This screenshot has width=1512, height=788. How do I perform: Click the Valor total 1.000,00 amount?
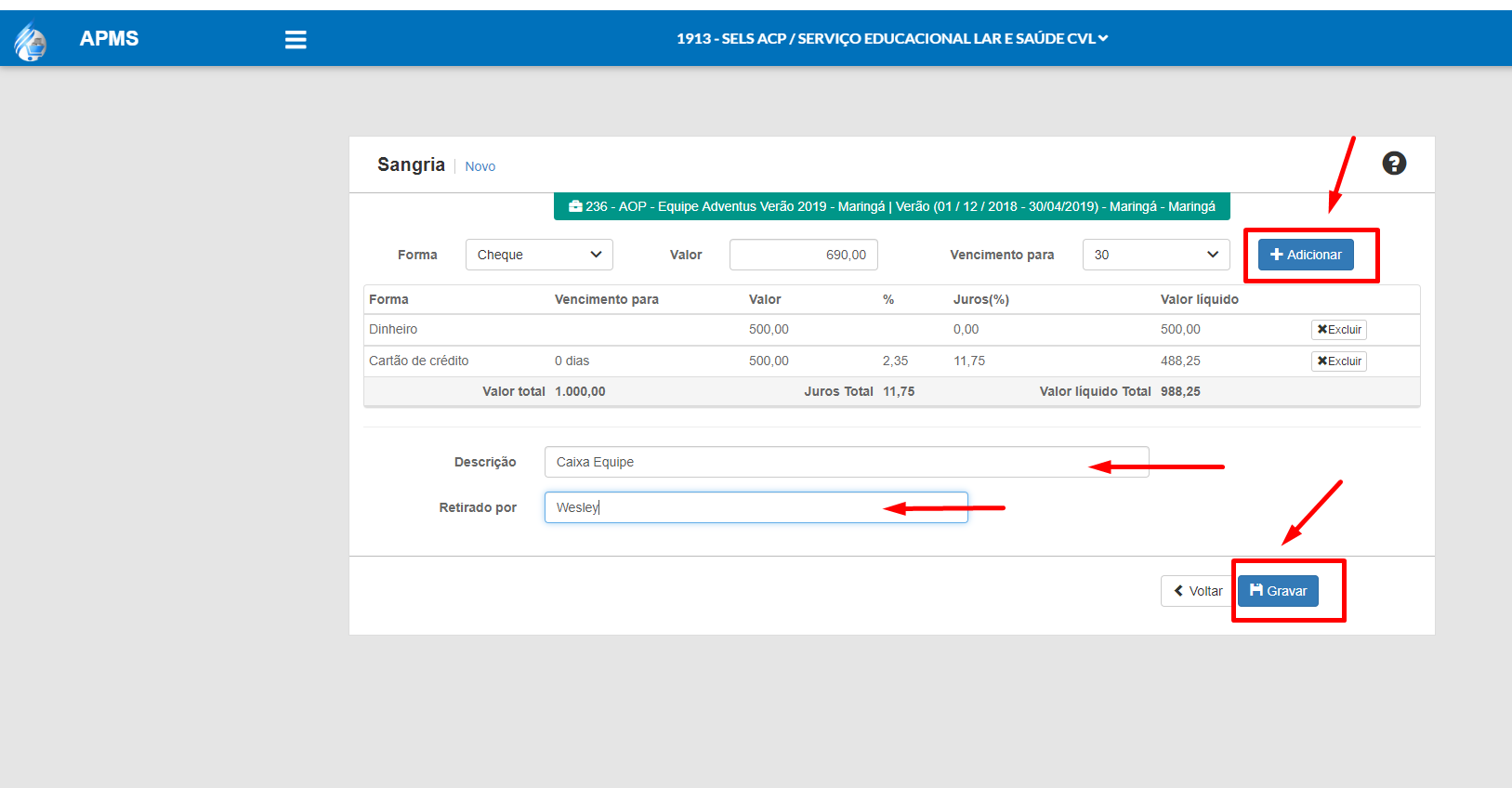pos(580,391)
